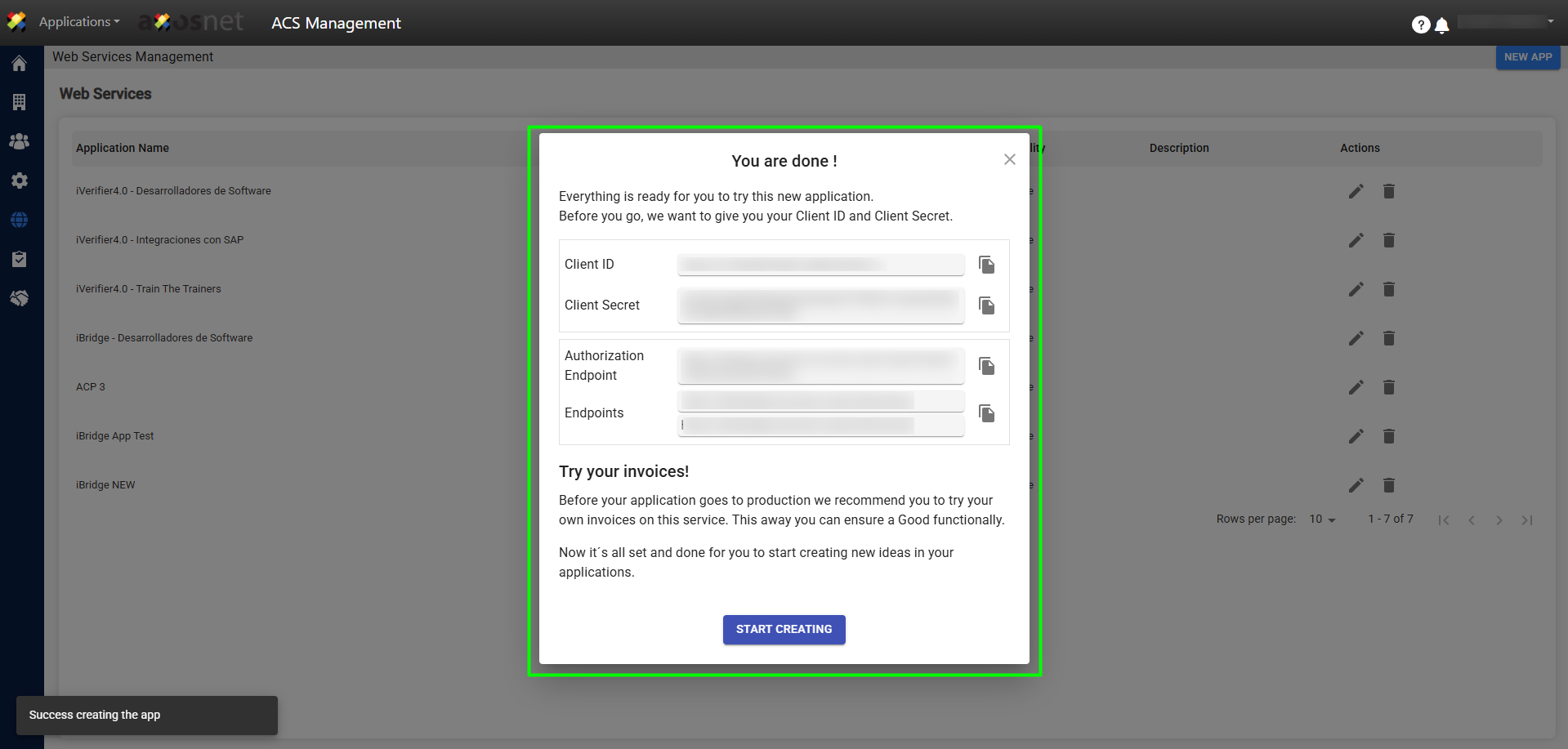Copy the Authorization Endpoint value
Image resolution: width=1568 pixels, height=749 pixels.
coord(986,366)
